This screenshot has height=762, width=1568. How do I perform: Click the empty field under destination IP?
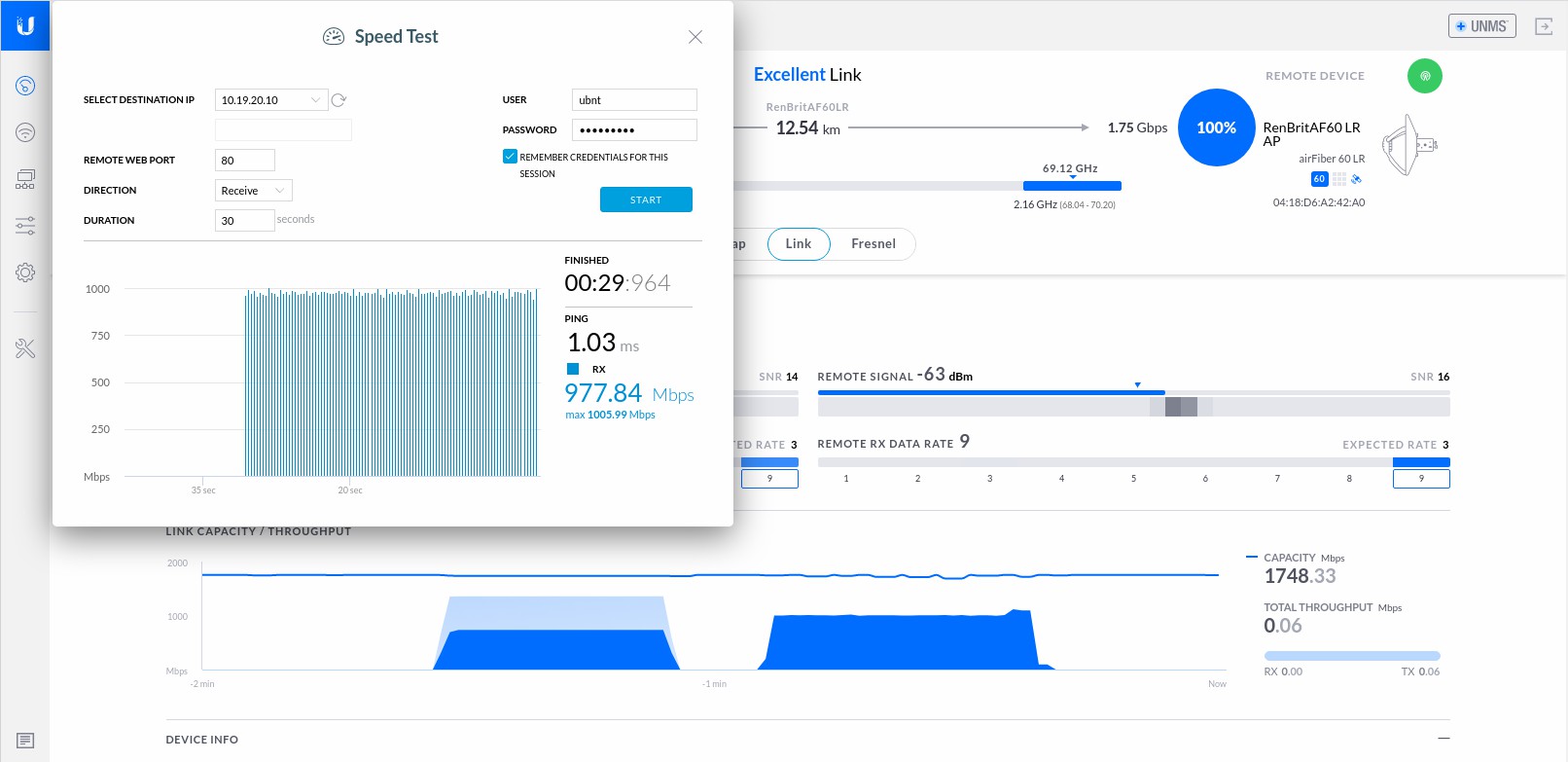283,130
